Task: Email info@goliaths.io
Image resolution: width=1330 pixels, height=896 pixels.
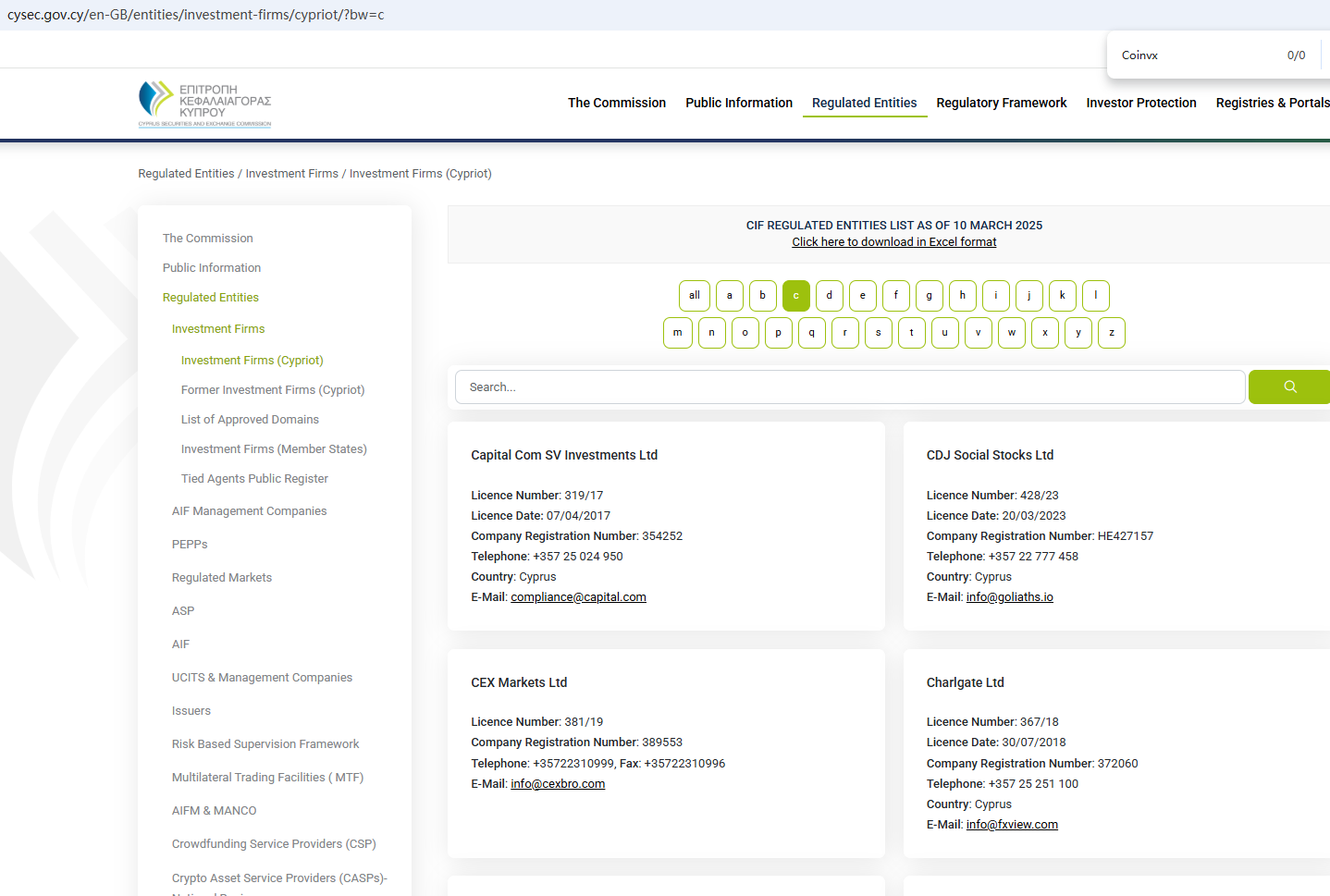Action: point(1009,597)
